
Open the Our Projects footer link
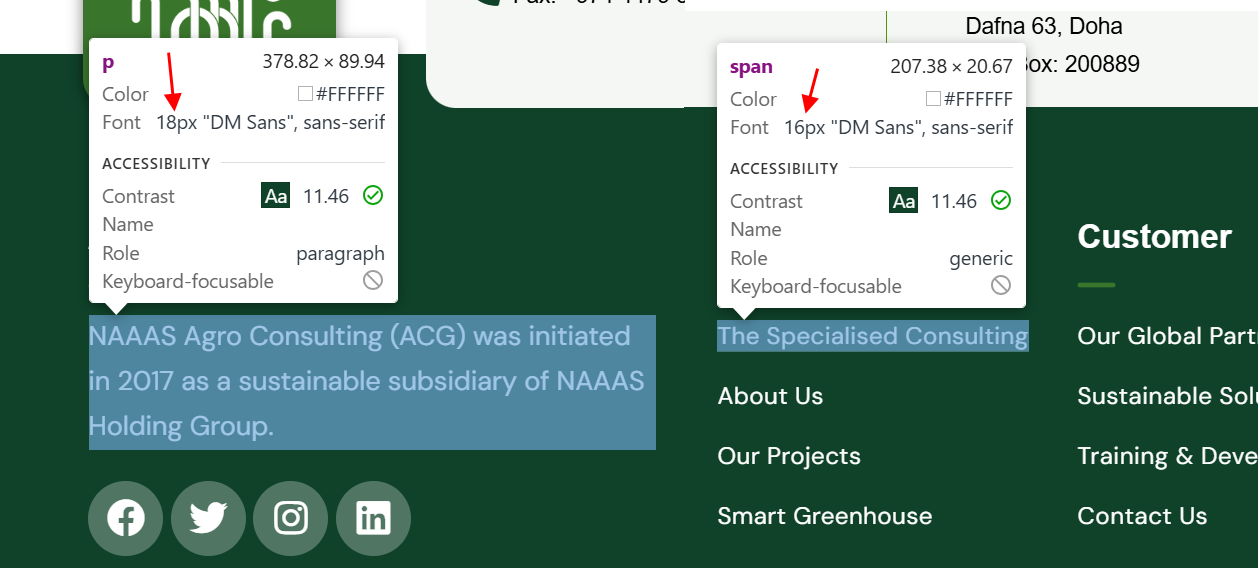tap(789, 456)
